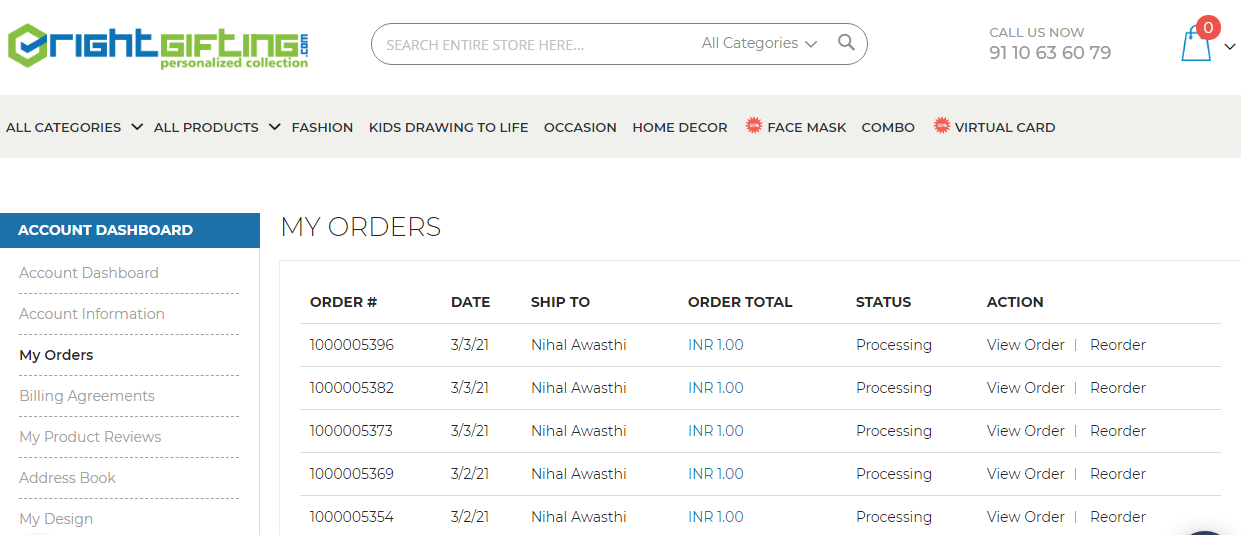Expand the All Products navigation menu

pos(216,127)
